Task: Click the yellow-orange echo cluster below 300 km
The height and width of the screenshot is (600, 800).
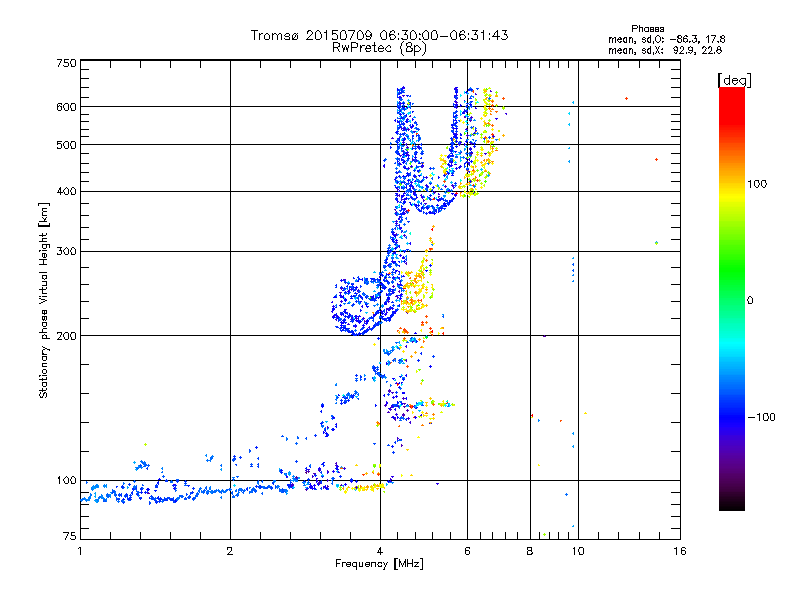Action: [x=417, y=288]
